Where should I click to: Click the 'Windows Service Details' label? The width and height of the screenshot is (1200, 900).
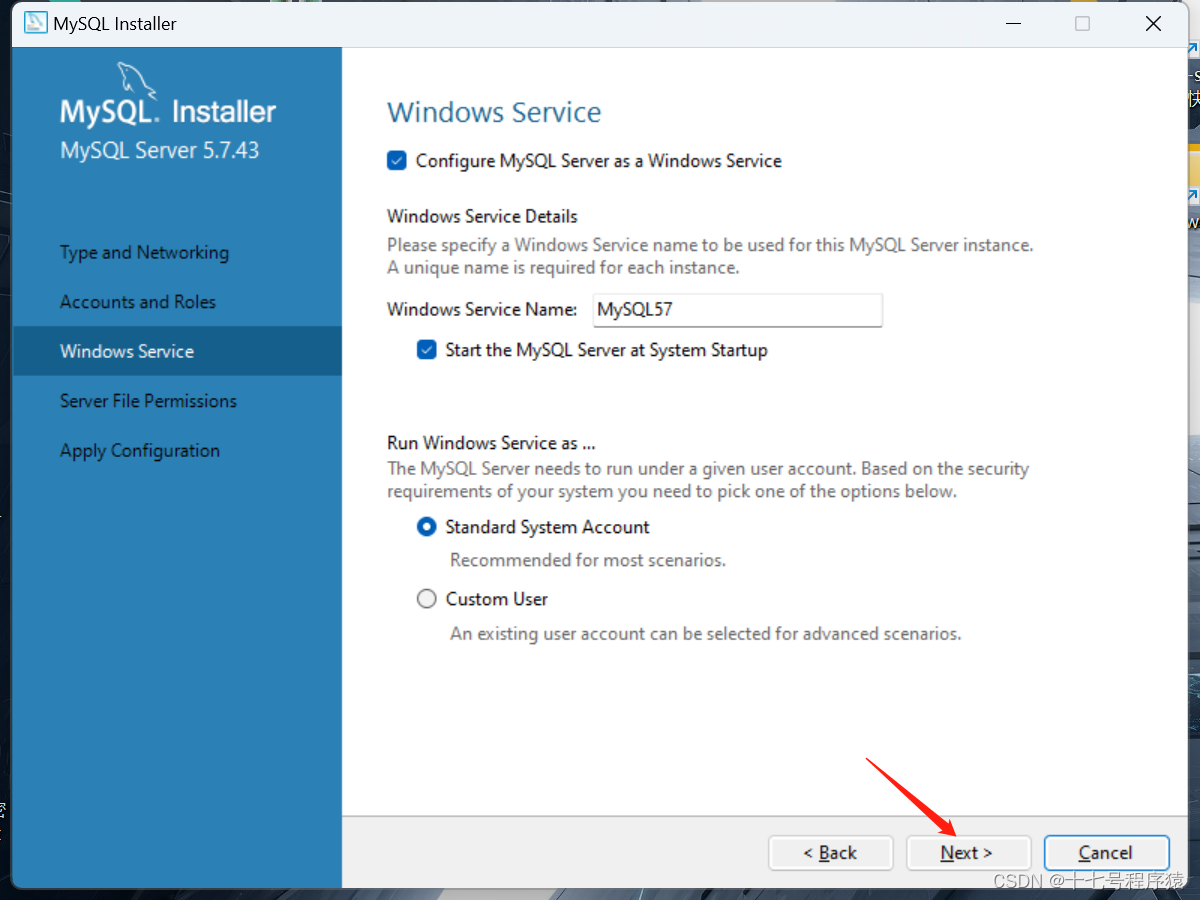pyautogui.click(x=482, y=216)
